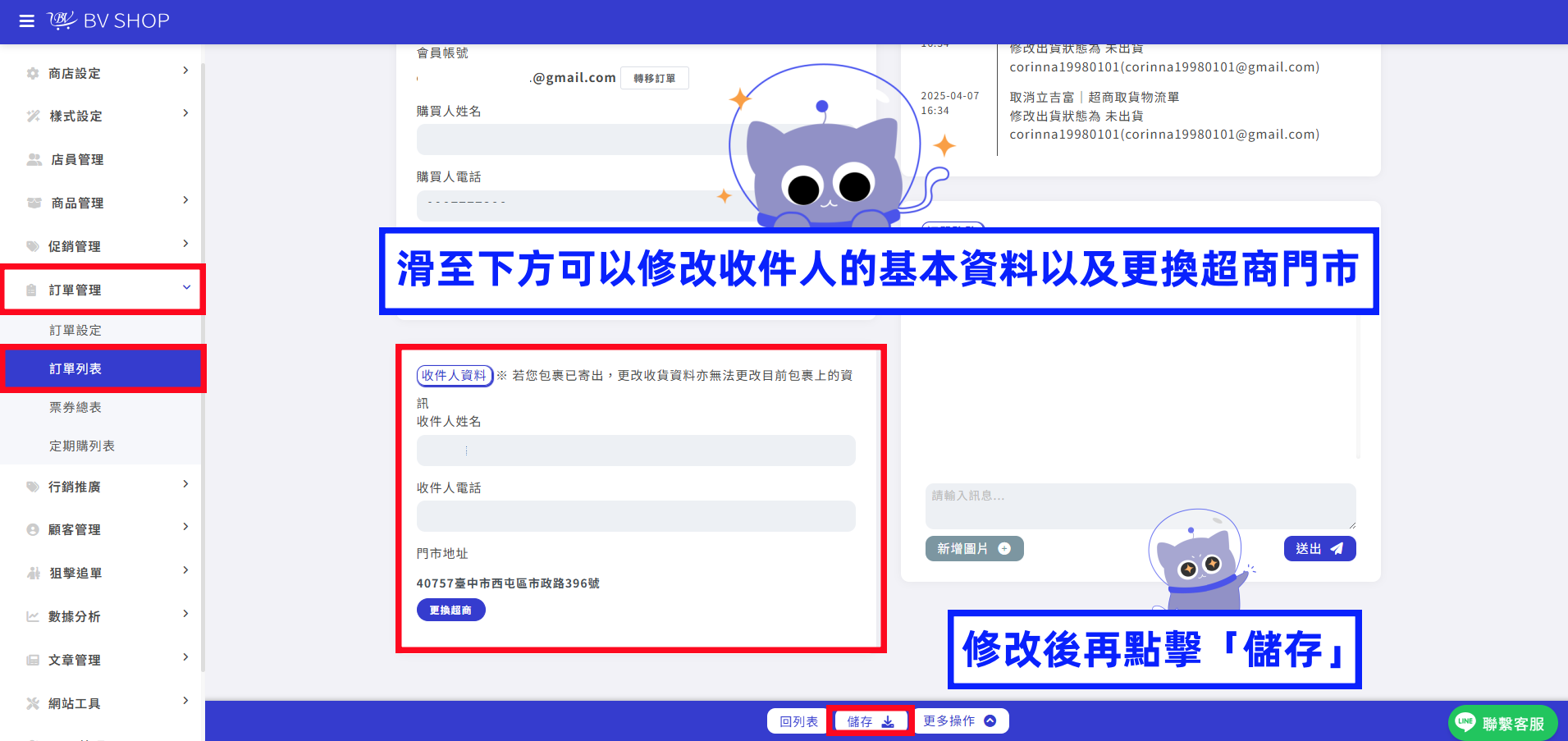Screen dimensions: 1568x741
Task: Click the 訂單管理 clipboard icon
Action: click(32, 290)
